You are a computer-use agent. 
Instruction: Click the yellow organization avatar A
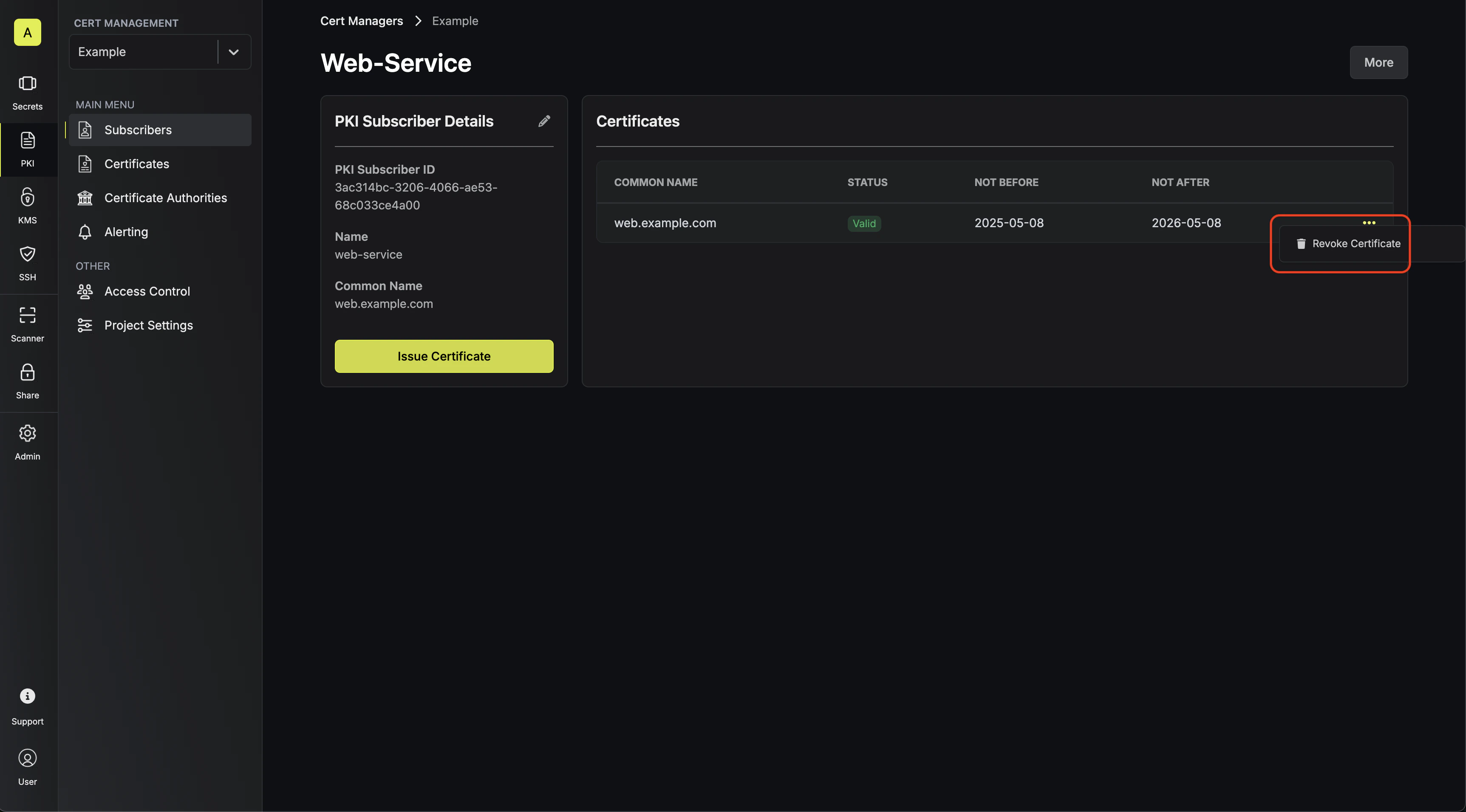tap(27, 32)
